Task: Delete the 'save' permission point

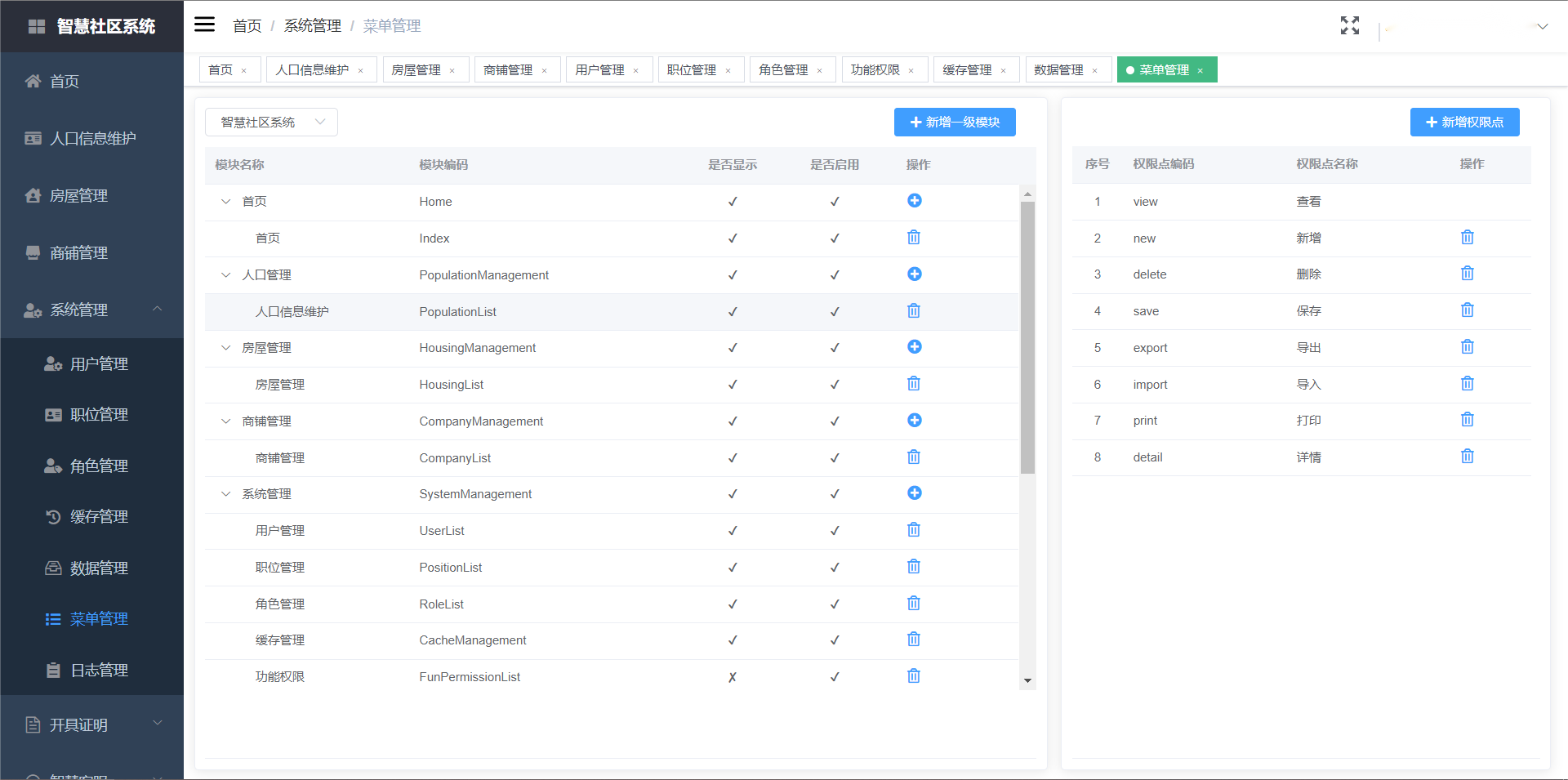Action: click(1468, 310)
